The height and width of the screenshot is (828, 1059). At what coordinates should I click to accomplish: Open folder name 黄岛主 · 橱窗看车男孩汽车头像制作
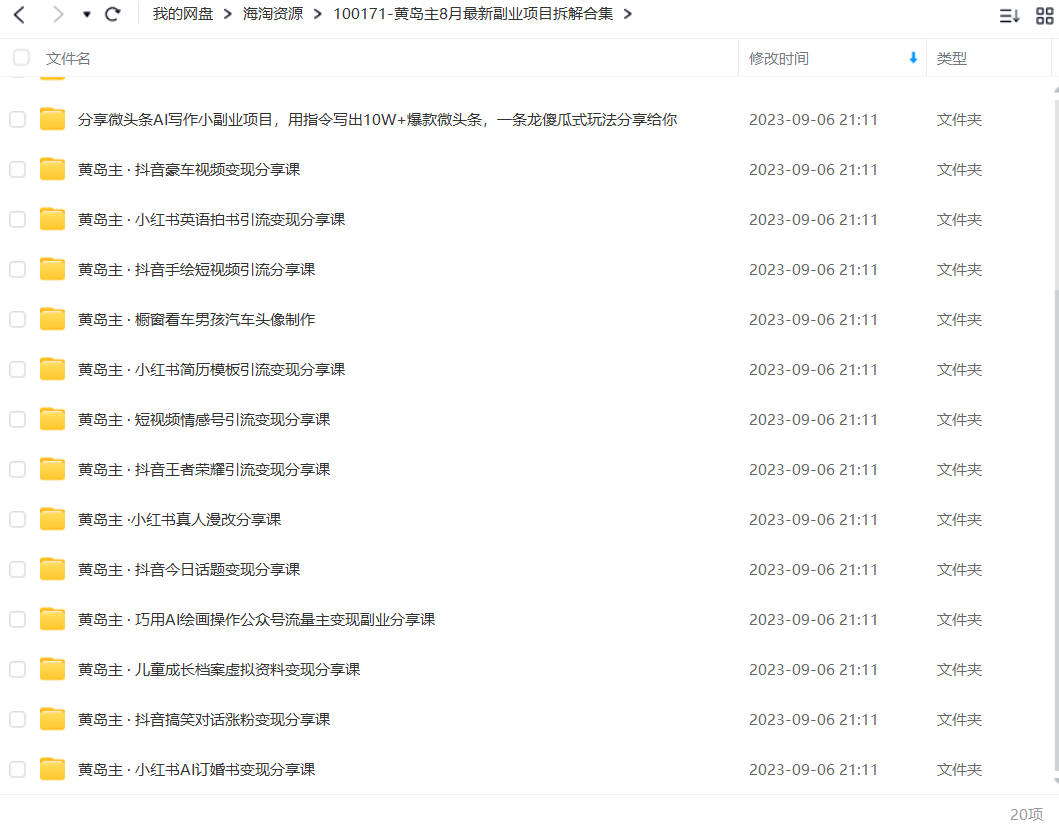tap(197, 319)
